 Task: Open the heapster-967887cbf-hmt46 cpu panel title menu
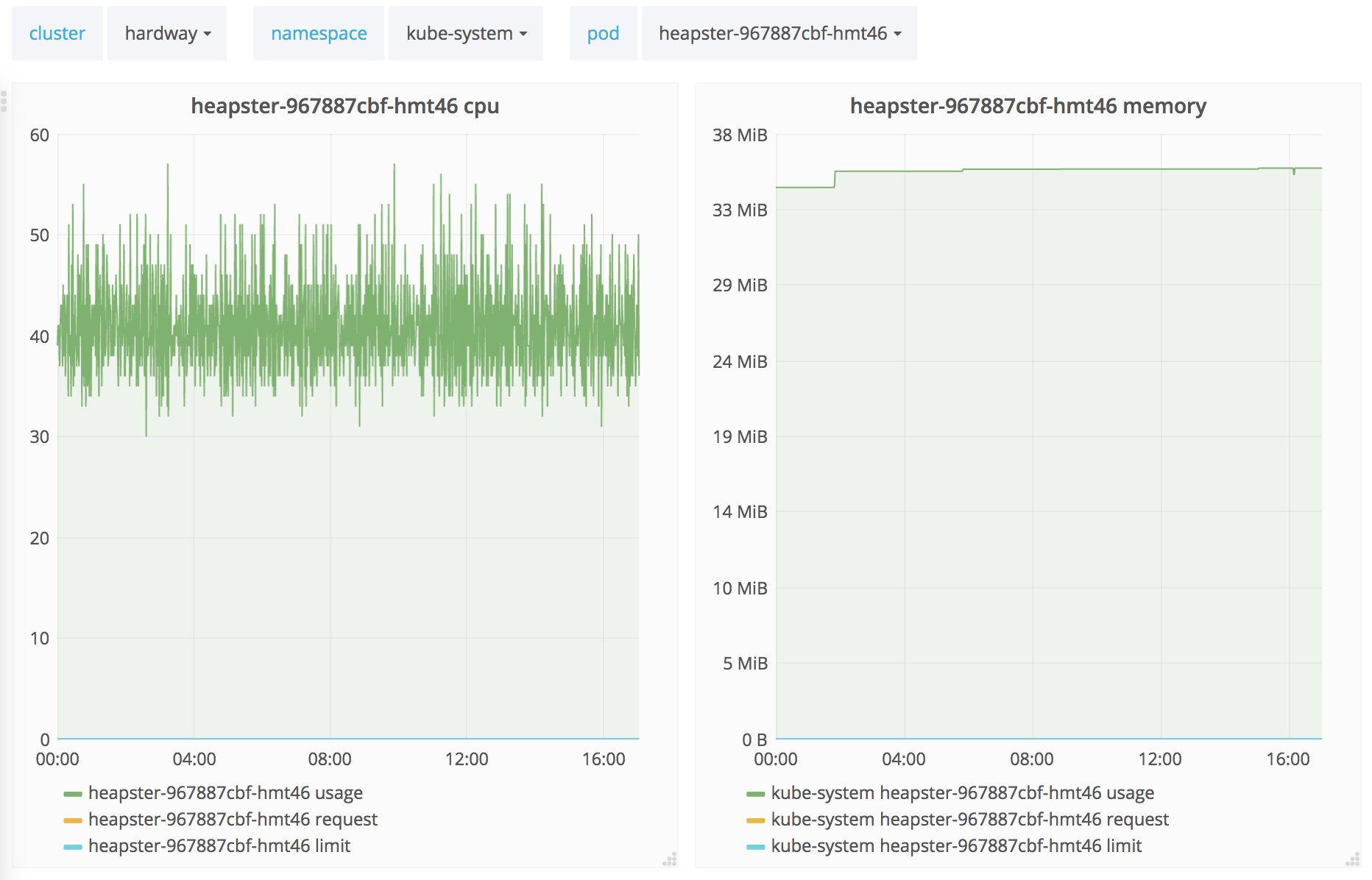tap(345, 106)
